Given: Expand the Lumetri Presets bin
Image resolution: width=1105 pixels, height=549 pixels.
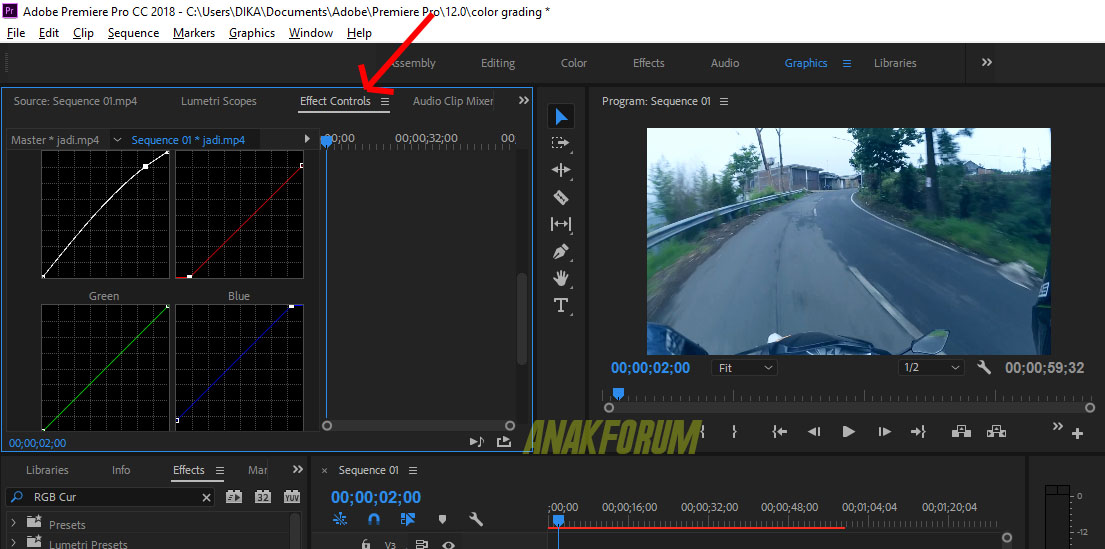Looking at the screenshot, I should (x=13, y=542).
